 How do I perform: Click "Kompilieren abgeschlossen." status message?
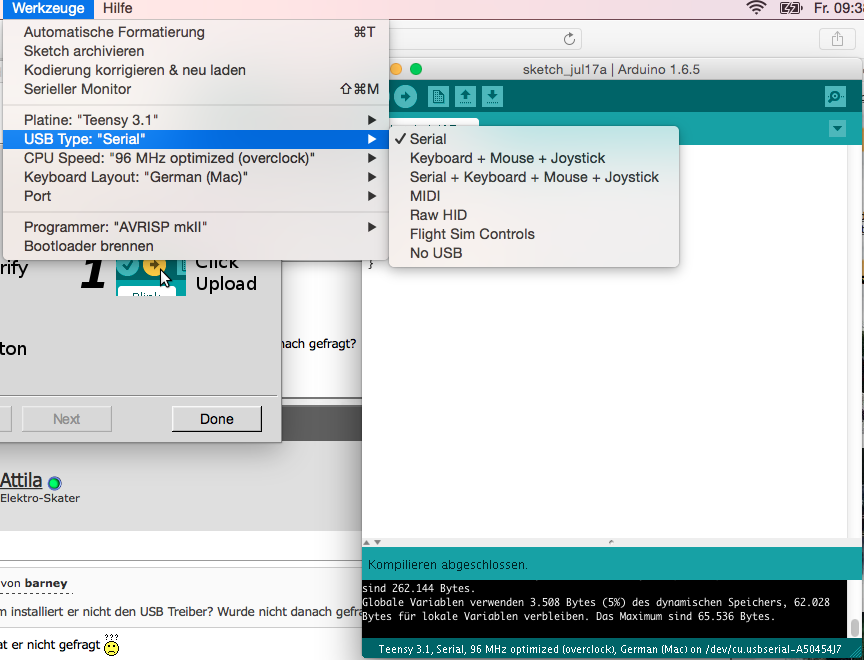(x=448, y=565)
